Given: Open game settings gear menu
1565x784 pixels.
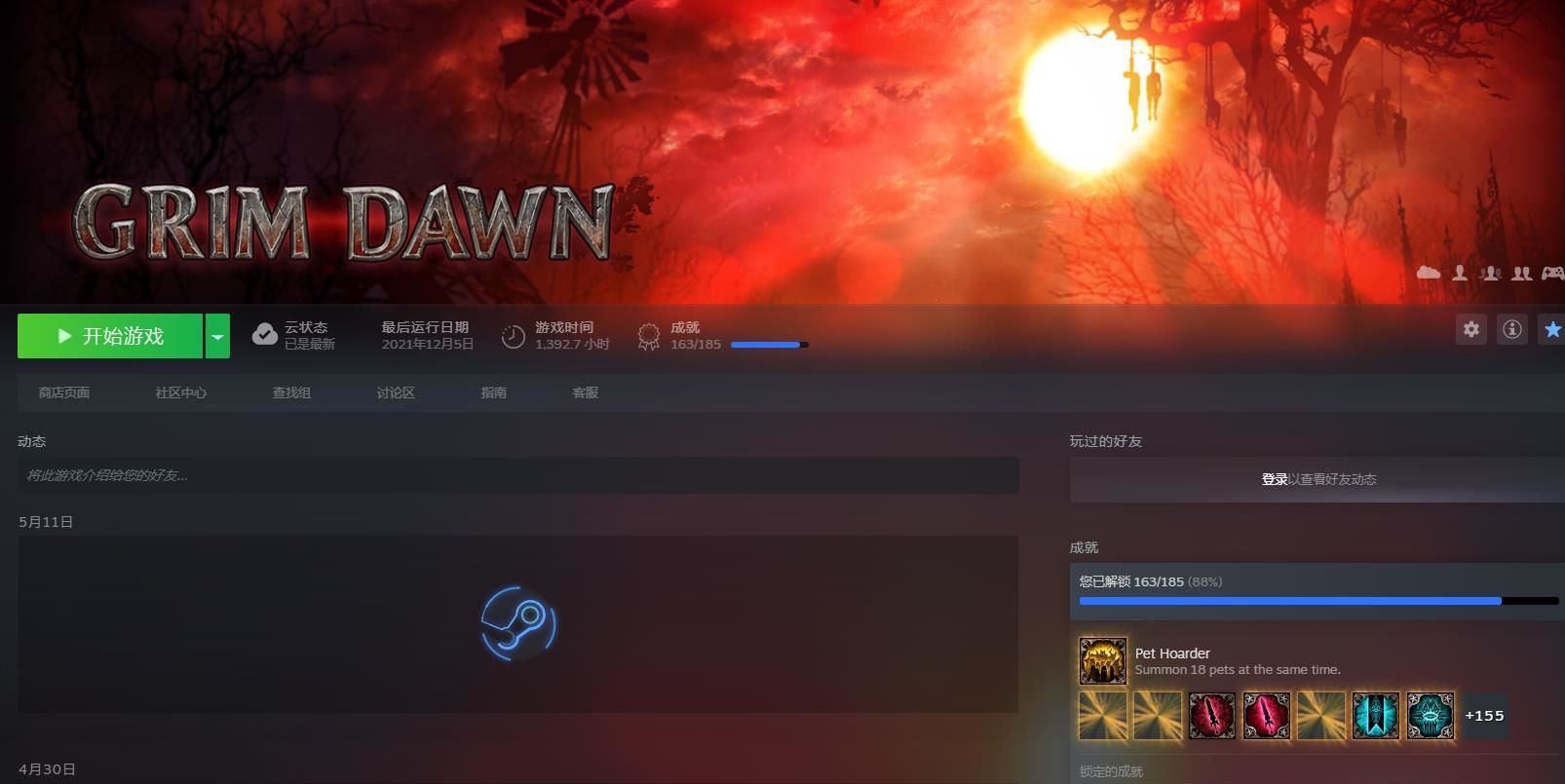Looking at the screenshot, I should click(1471, 329).
